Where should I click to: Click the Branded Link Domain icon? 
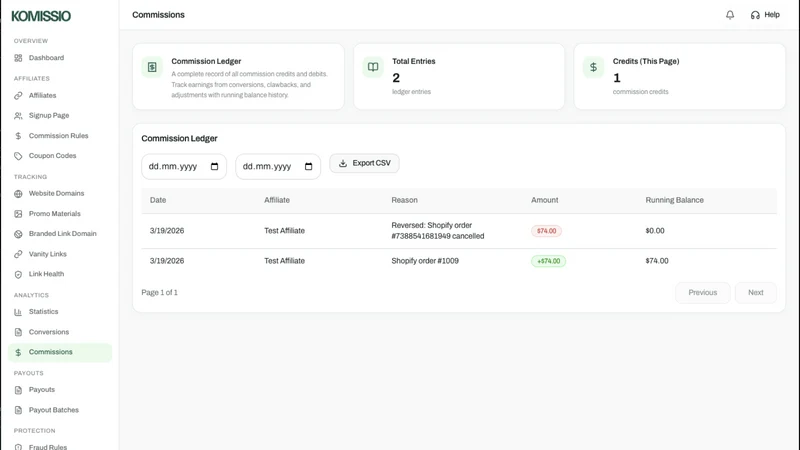click(18, 234)
